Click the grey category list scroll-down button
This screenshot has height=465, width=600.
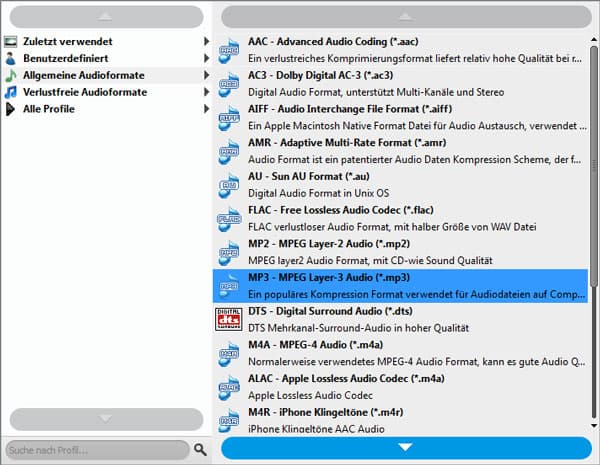coord(106,419)
